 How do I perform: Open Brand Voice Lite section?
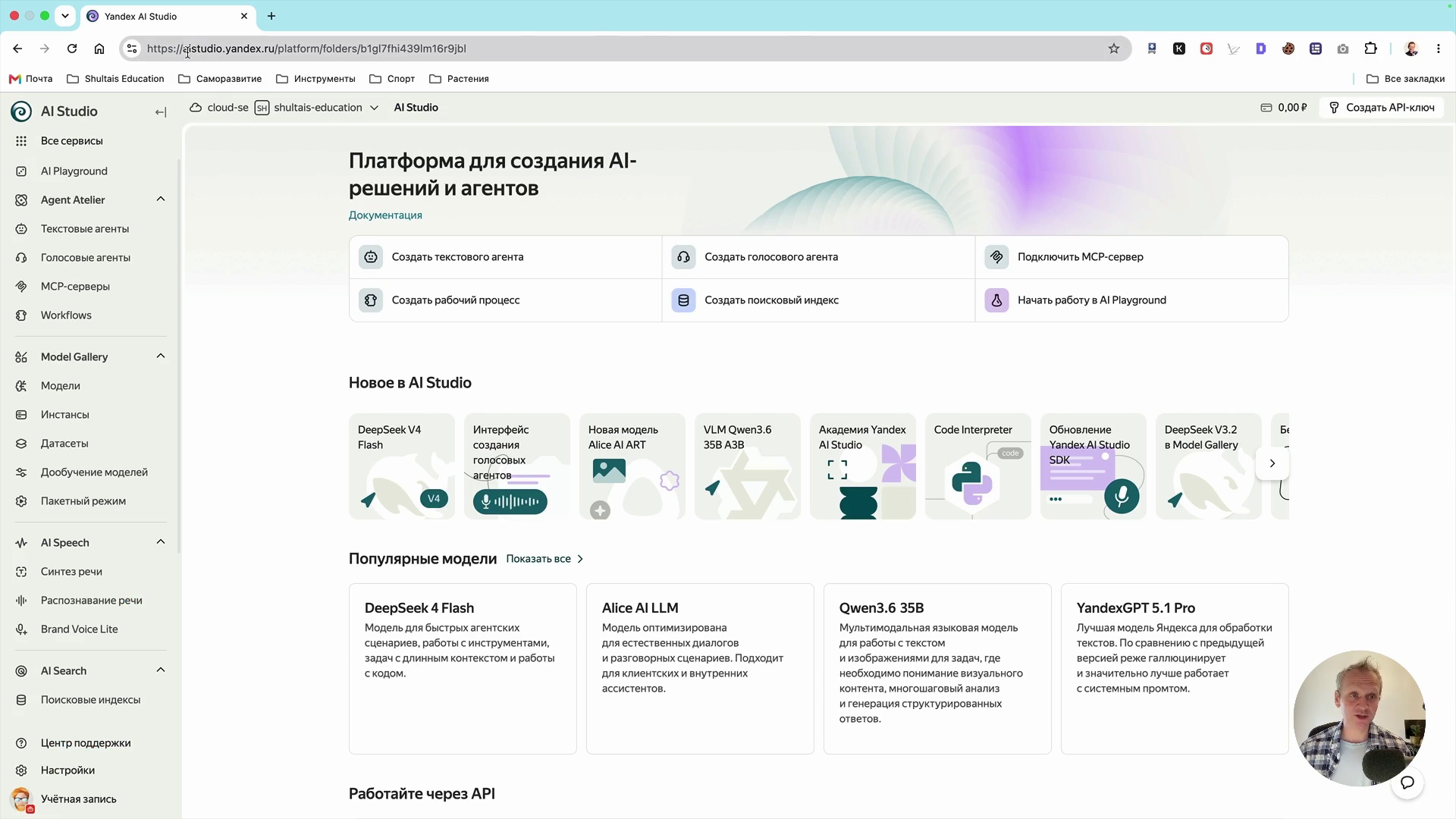point(80,629)
